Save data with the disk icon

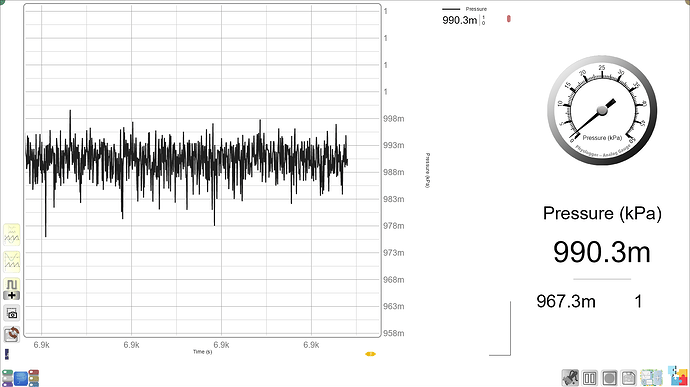(629, 378)
